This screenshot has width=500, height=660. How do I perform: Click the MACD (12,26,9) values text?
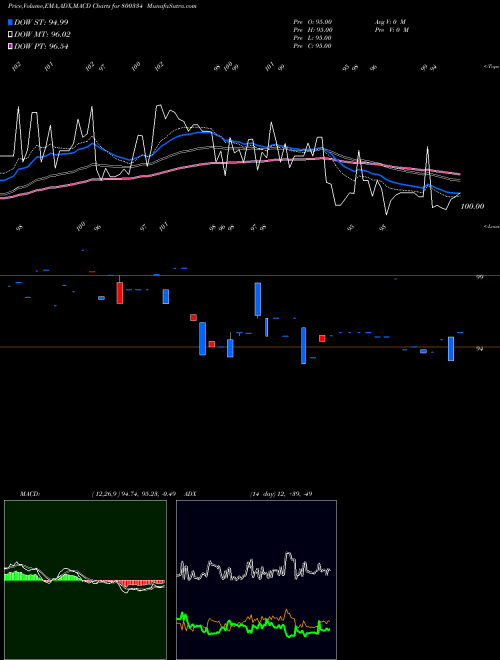(x=133, y=494)
